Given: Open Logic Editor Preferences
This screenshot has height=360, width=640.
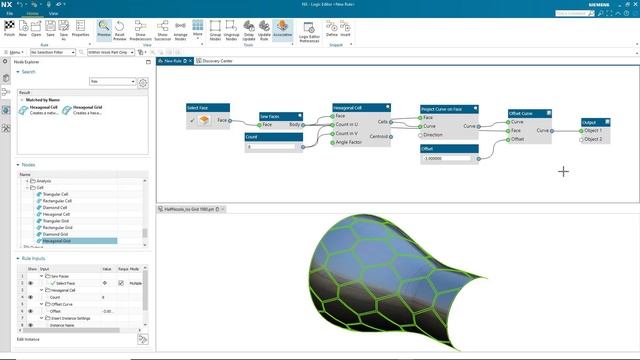Looking at the screenshot, I should click(x=309, y=32).
